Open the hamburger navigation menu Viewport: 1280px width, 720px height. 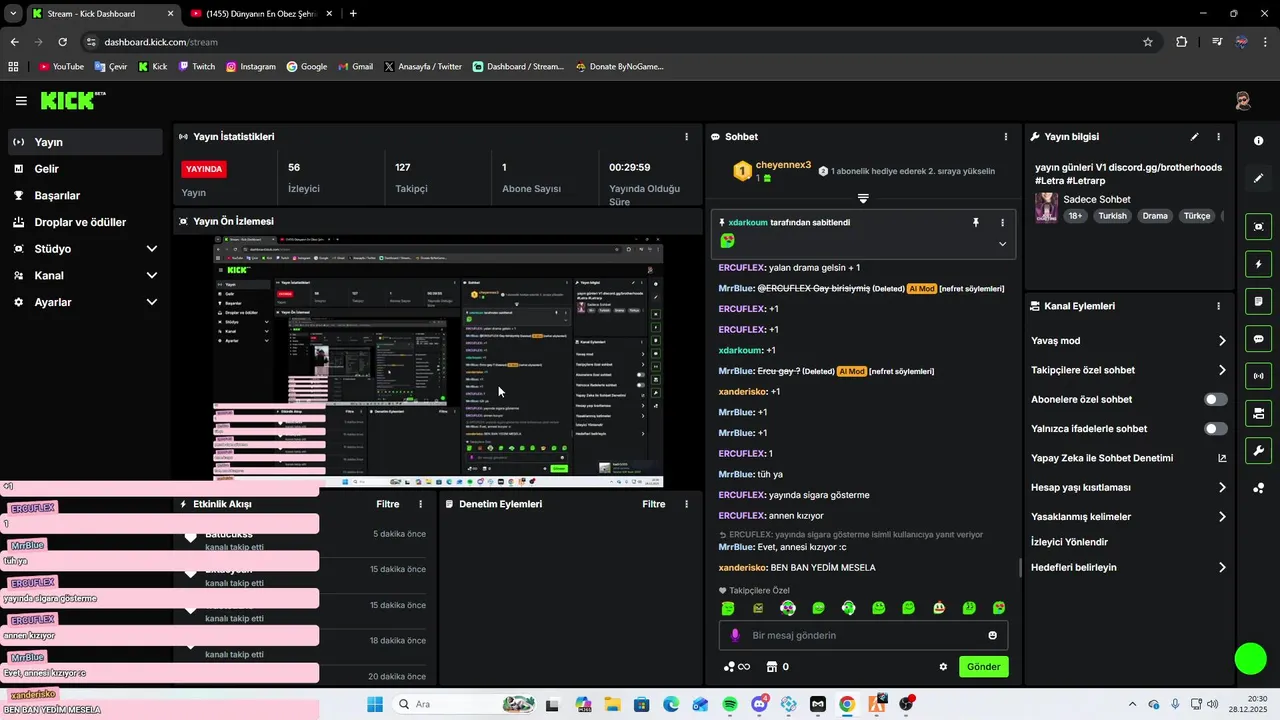pos(21,101)
